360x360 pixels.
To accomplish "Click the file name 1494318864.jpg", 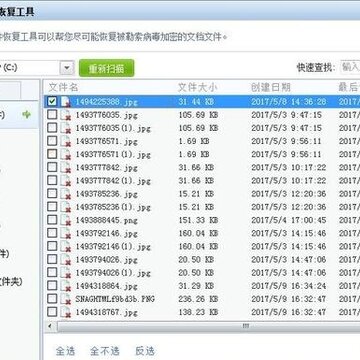I will (106, 286).
